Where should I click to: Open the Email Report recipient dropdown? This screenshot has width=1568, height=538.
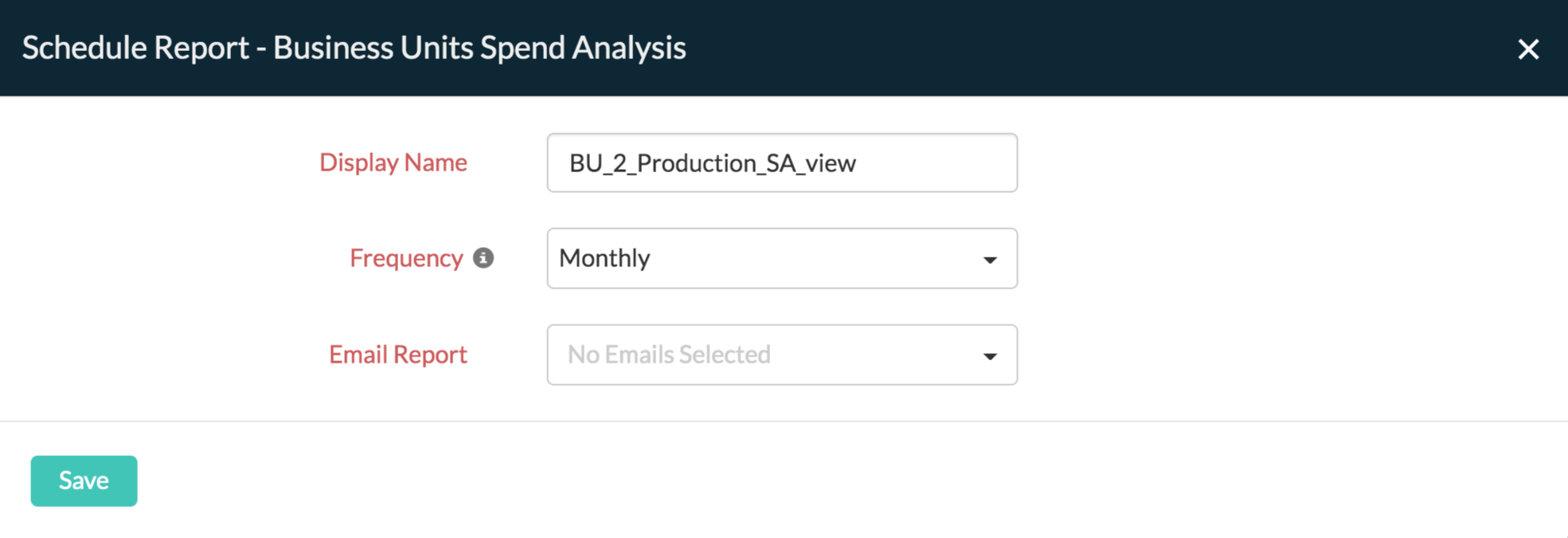(780, 355)
